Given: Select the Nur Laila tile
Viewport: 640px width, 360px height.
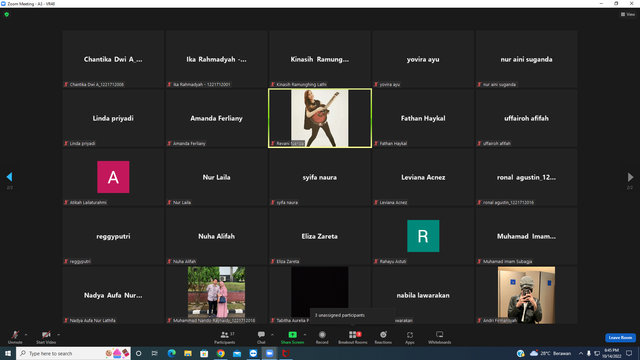Looking at the screenshot, I should [216, 177].
